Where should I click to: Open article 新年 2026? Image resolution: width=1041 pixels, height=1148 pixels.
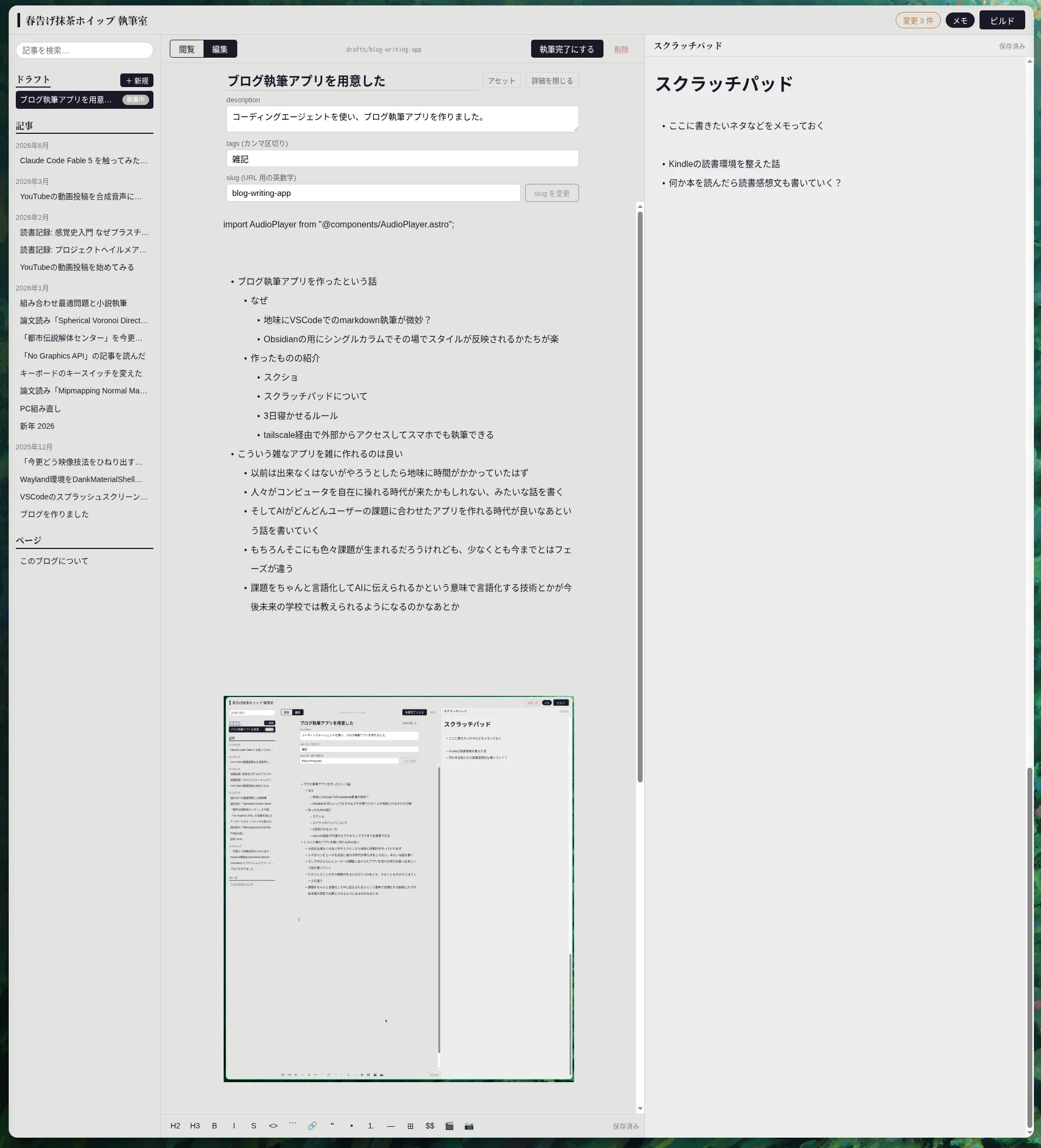pos(84,426)
